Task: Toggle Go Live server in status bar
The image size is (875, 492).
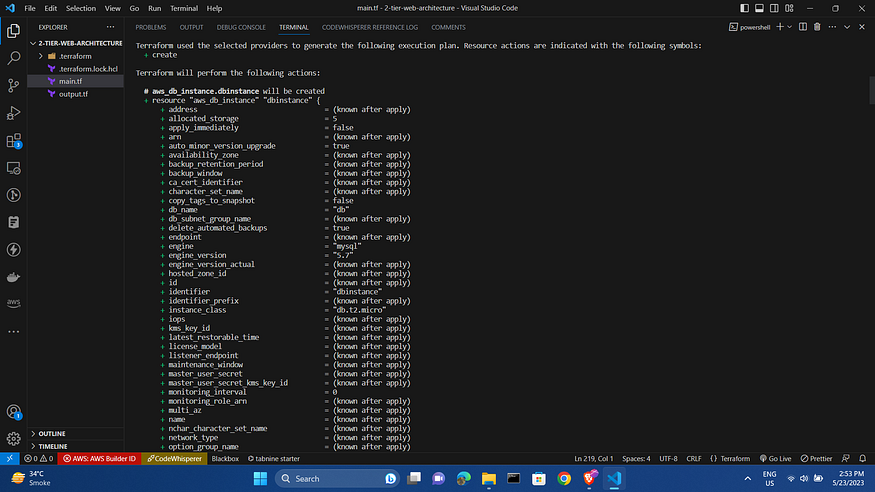Action: [776, 459]
